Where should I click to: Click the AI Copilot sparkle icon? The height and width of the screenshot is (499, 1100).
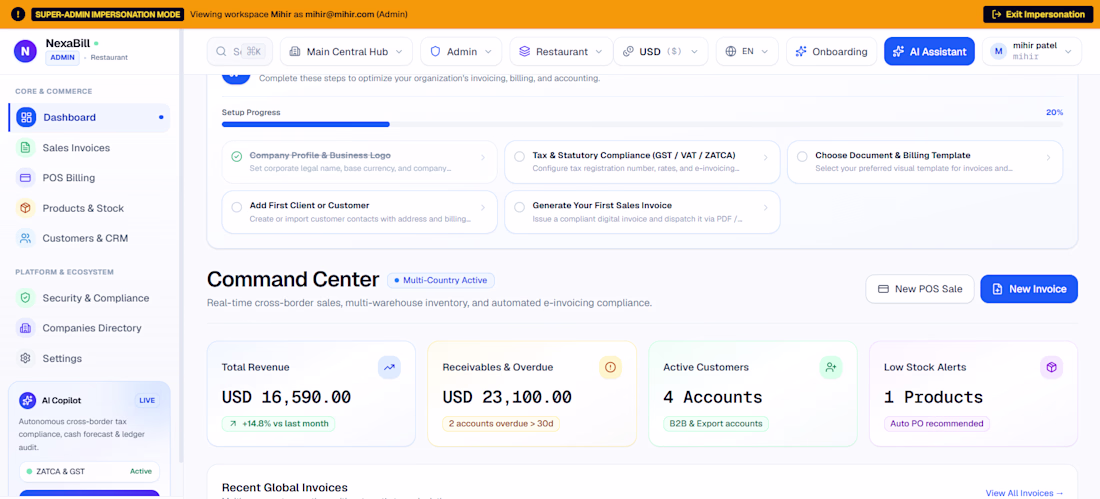(x=28, y=400)
